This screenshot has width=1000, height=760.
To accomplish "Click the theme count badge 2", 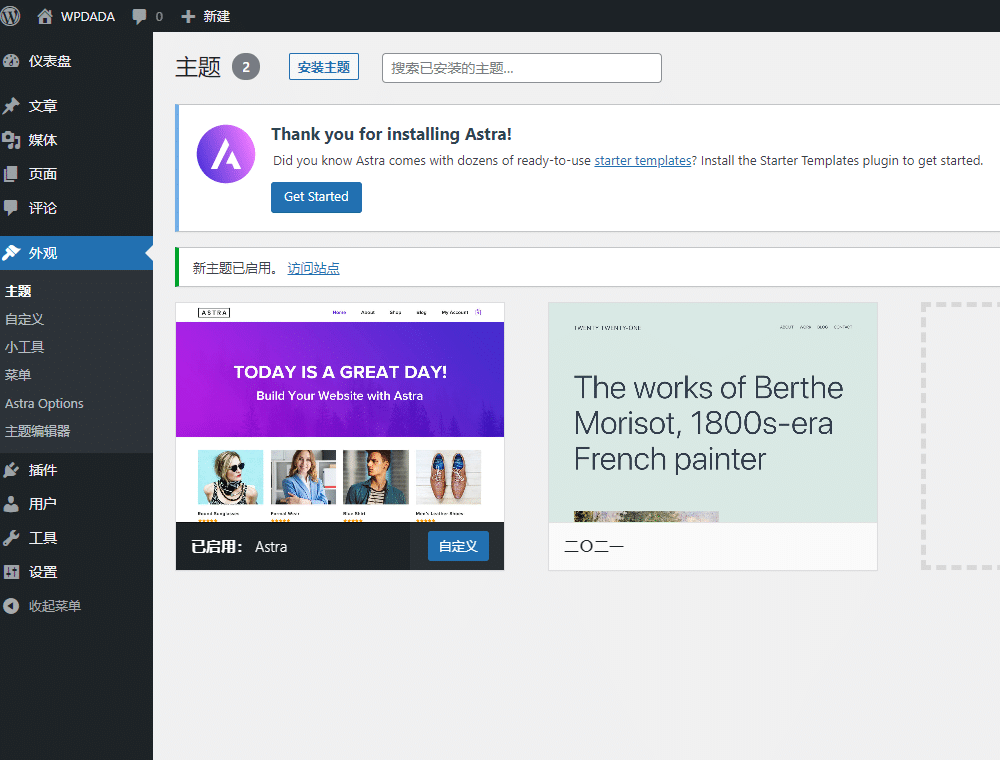I will [x=246, y=67].
